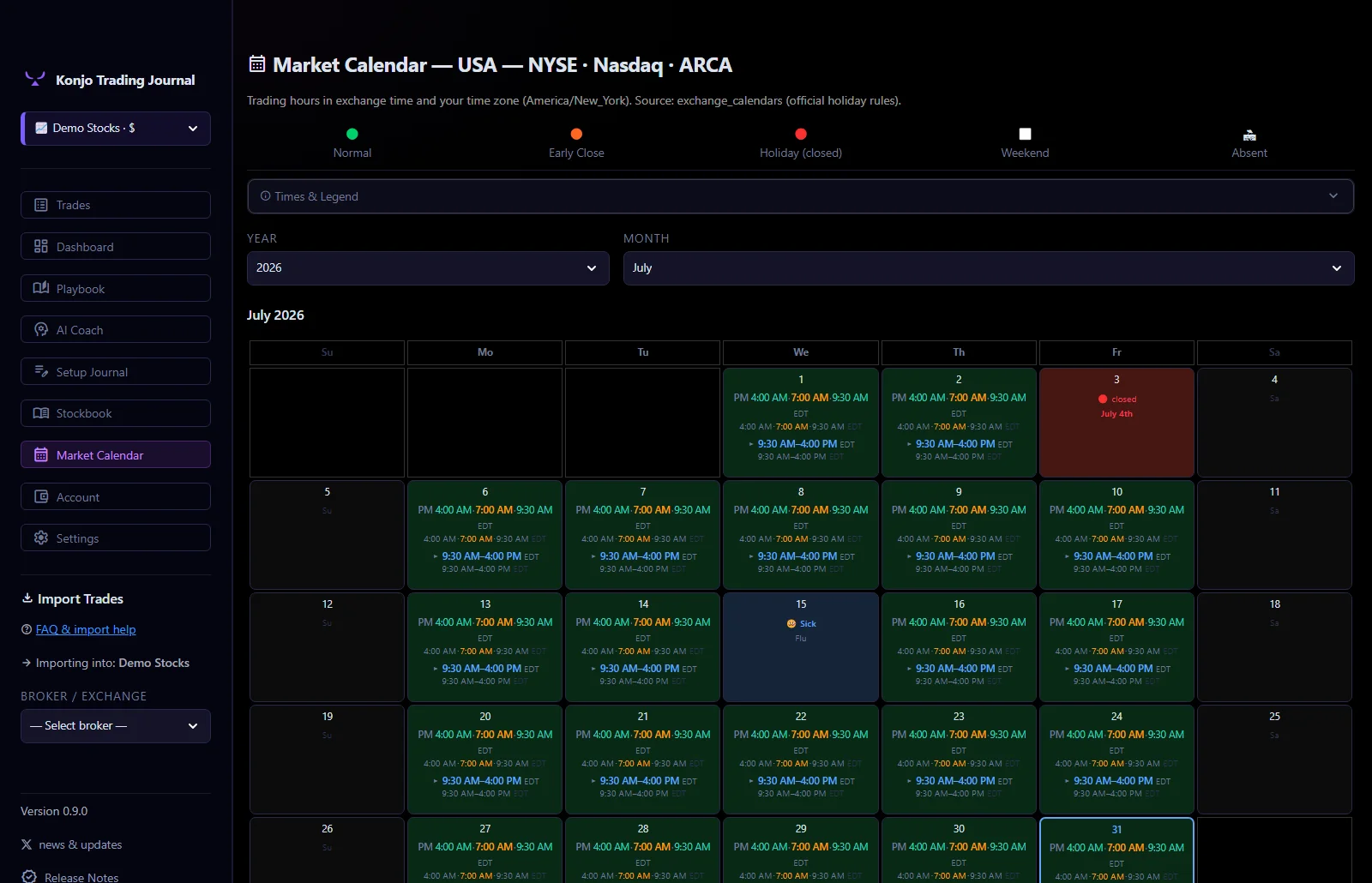Click the 'July 2026' heading
The image size is (1372, 883).
tap(275, 315)
